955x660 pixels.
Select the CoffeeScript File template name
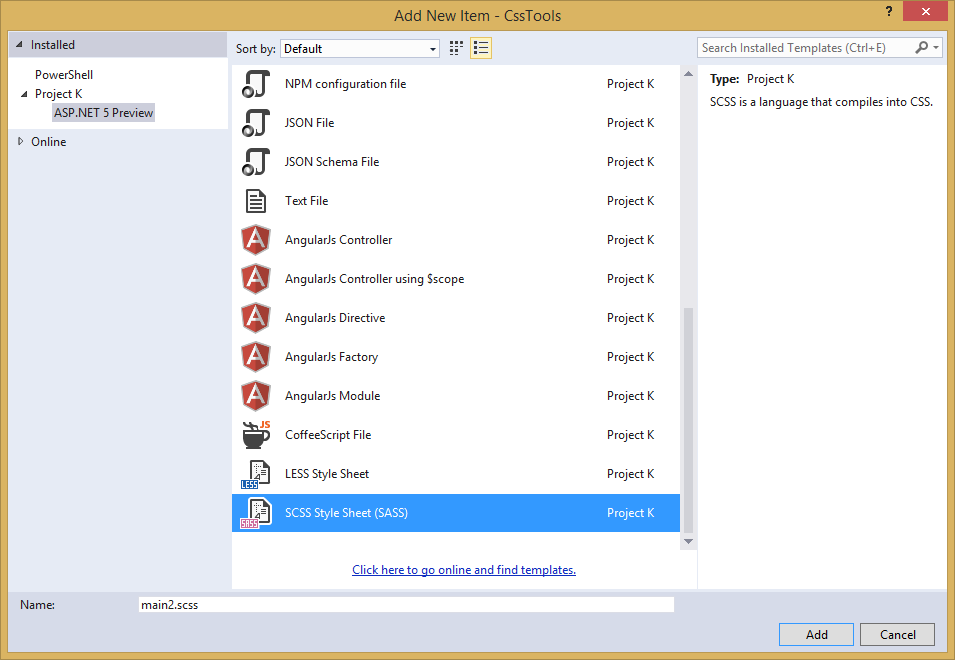(328, 435)
